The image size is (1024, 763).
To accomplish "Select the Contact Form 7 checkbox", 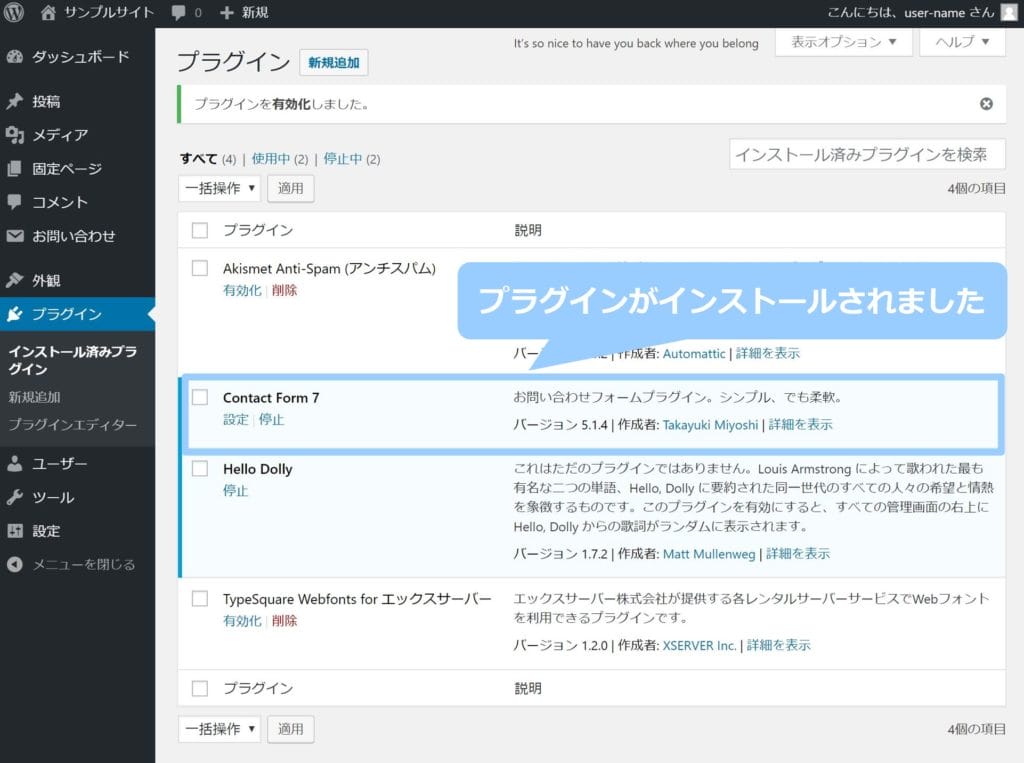I will point(200,397).
